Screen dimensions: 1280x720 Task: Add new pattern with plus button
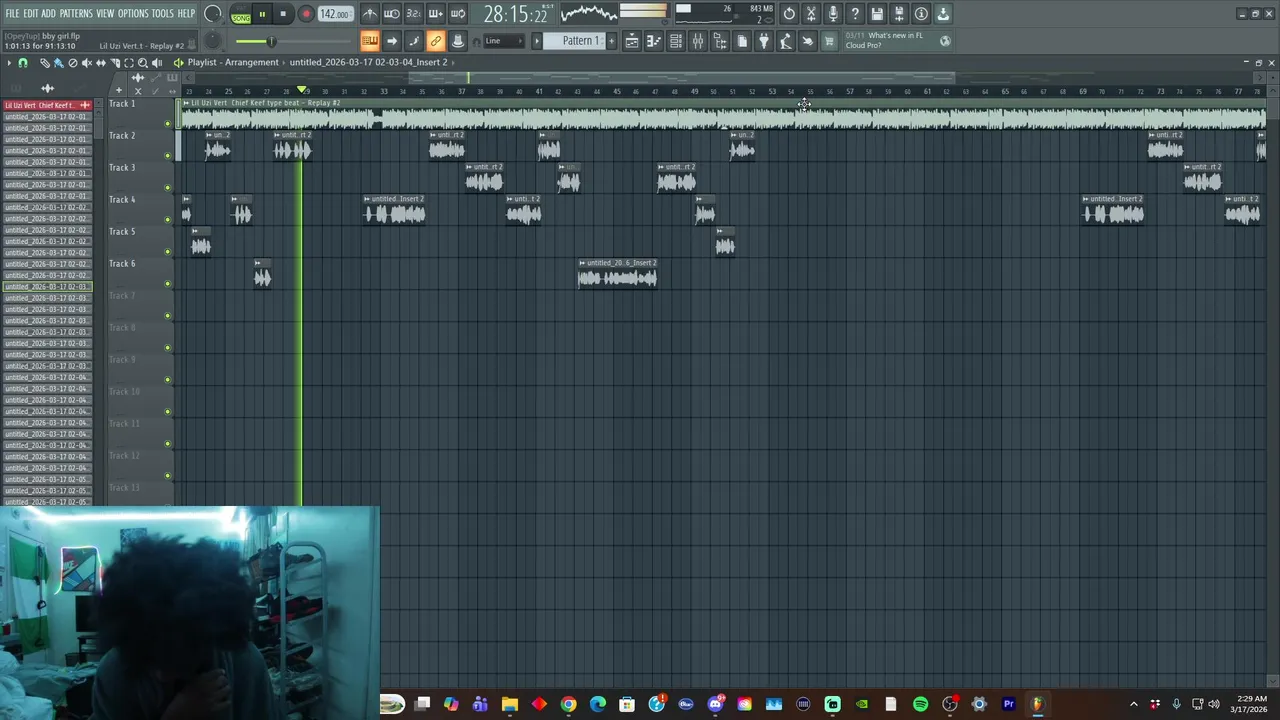click(612, 41)
